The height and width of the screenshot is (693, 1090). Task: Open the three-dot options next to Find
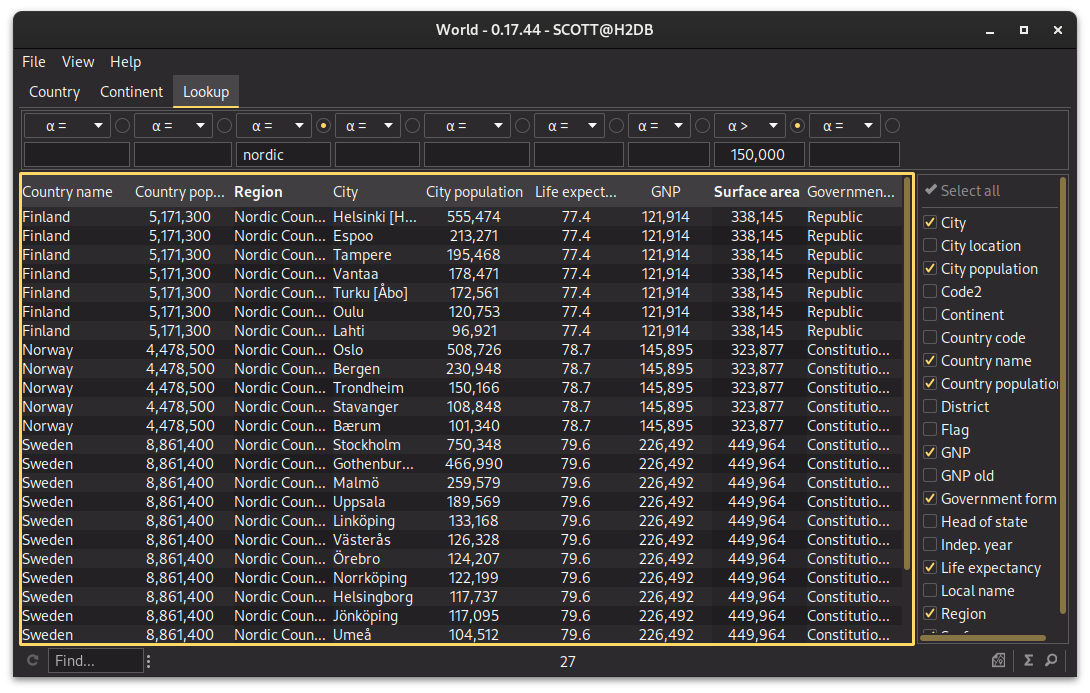click(149, 661)
